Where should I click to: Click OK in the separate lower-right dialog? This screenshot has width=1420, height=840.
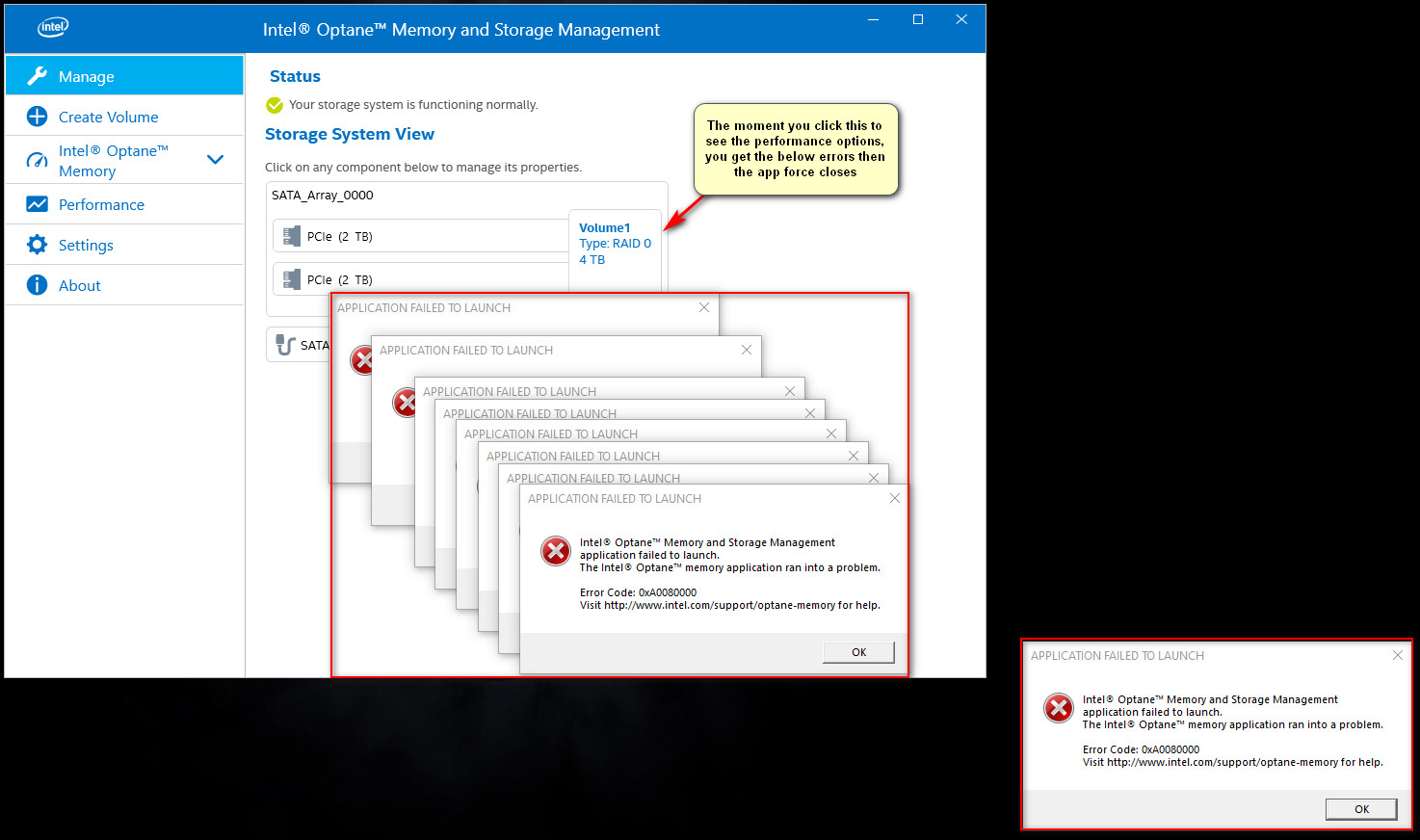pos(1361,809)
